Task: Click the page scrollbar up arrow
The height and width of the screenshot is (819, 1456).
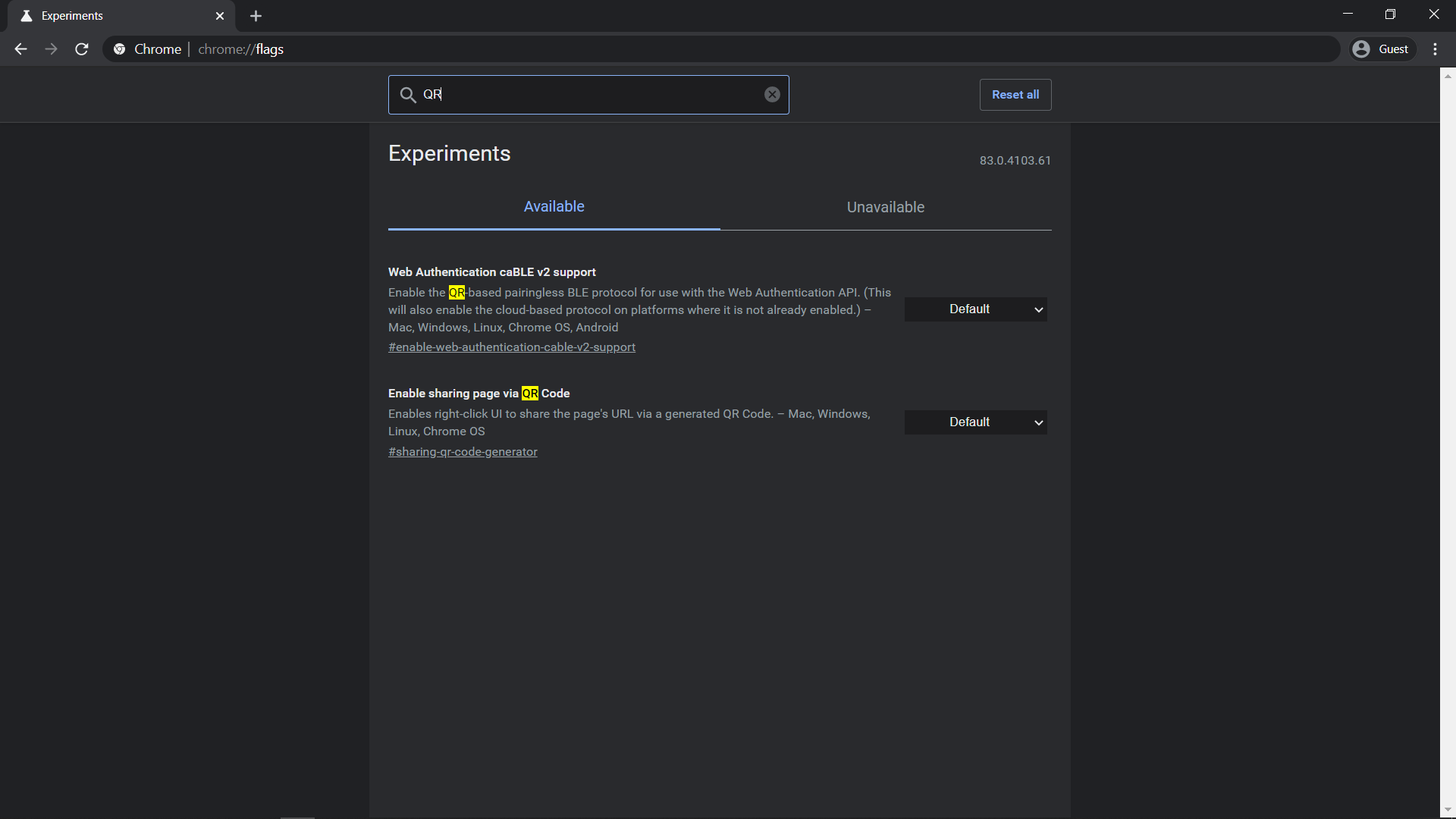Action: [x=1448, y=76]
